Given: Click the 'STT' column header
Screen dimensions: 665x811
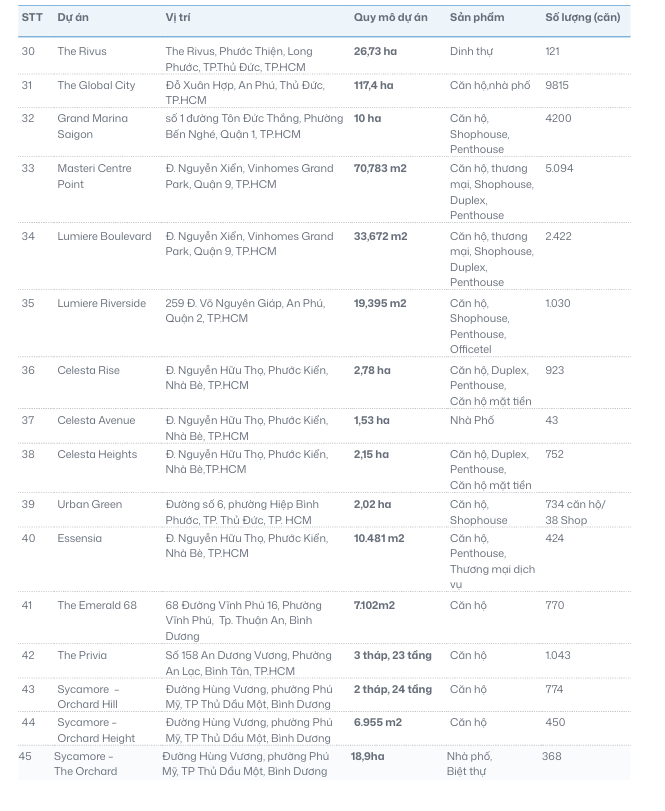Looking at the screenshot, I should [x=32, y=18].
